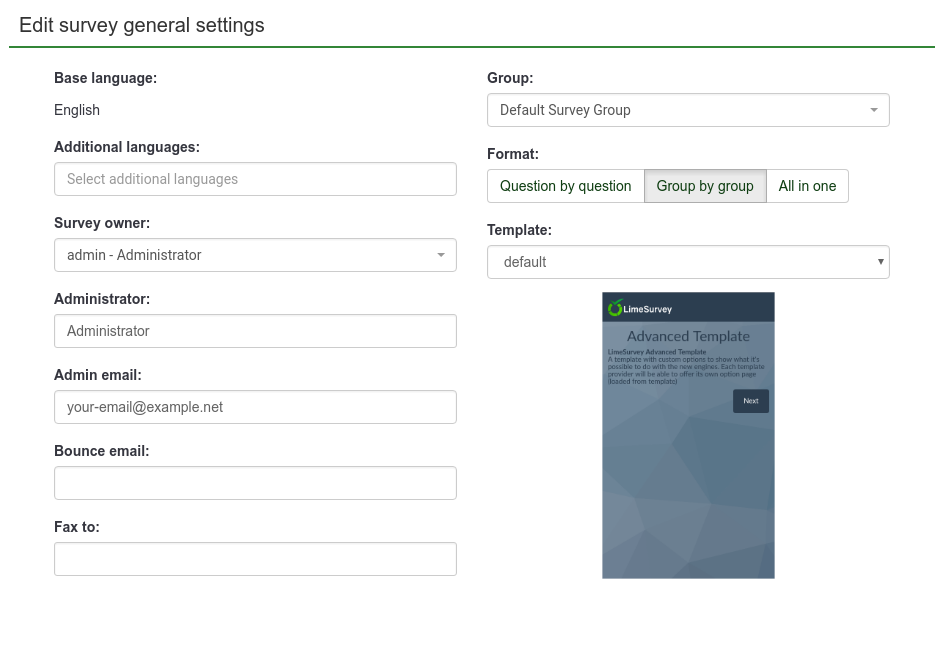The width and height of the screenshot is (937, 653).
Task: Click into the Administrator name field
Action: (255, 331)
